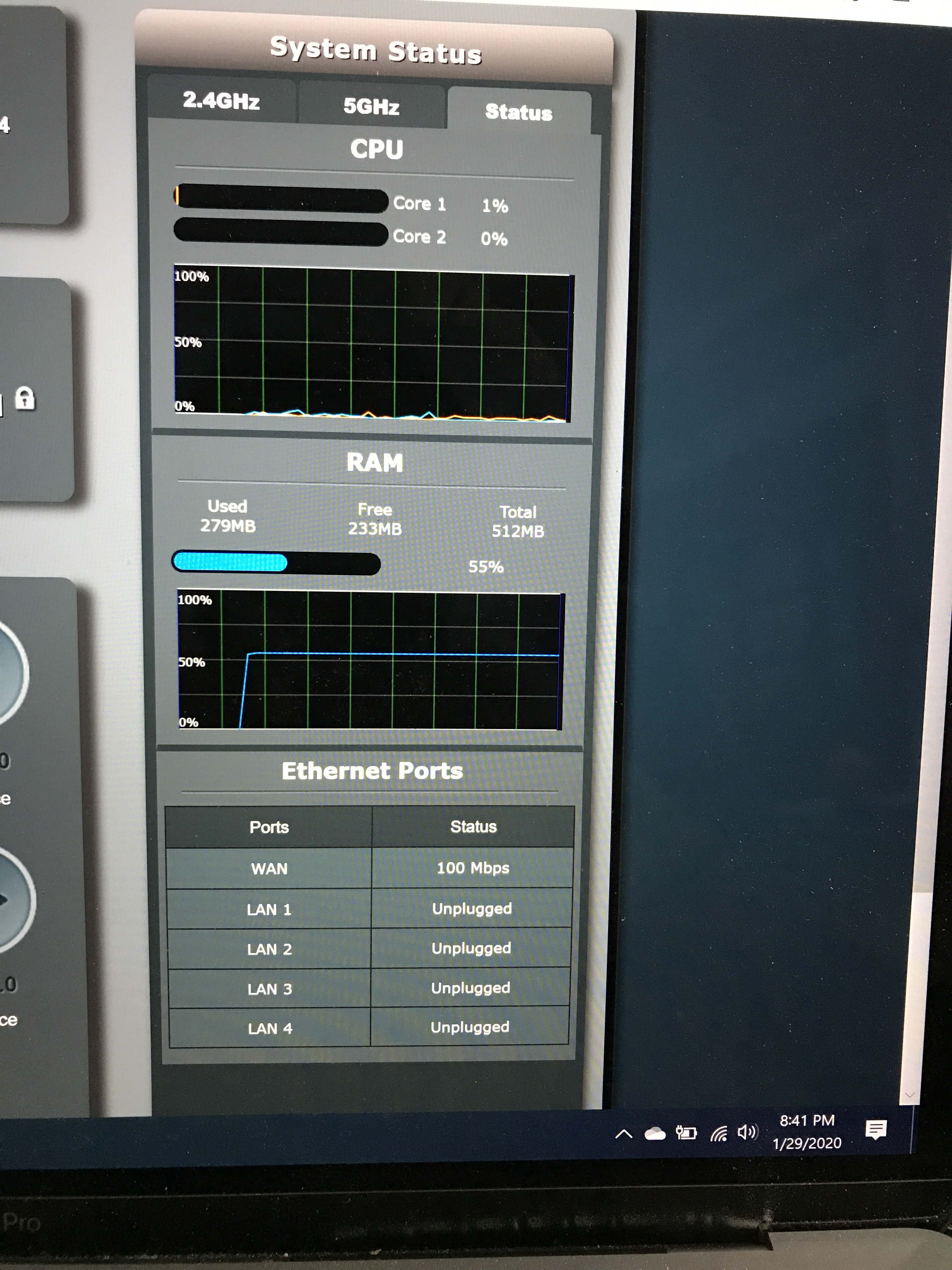Click the RAM usage 55% bar
The height and width of the screenshot is (1270, 952).
276,563
